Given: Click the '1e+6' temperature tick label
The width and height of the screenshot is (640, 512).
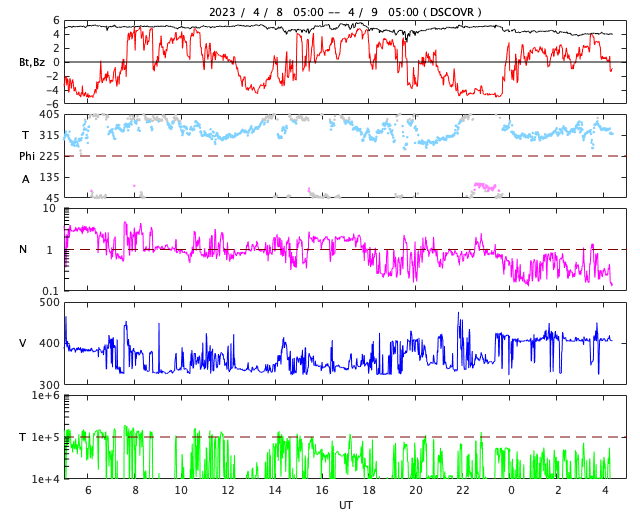Looking at the screenshot, I should pos(45,395).
